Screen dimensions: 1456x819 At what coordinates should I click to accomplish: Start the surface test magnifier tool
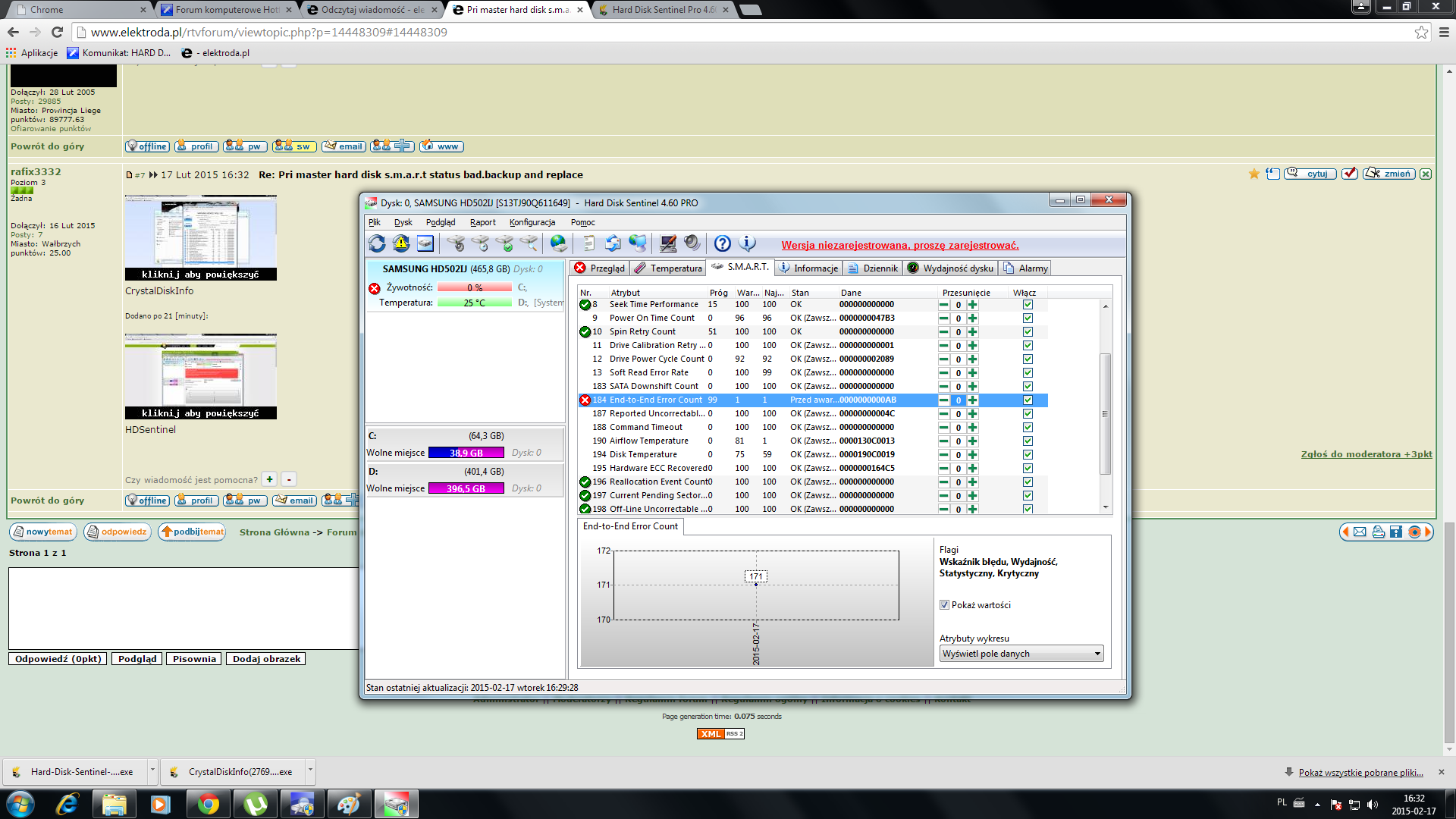[x=529, y=243]
